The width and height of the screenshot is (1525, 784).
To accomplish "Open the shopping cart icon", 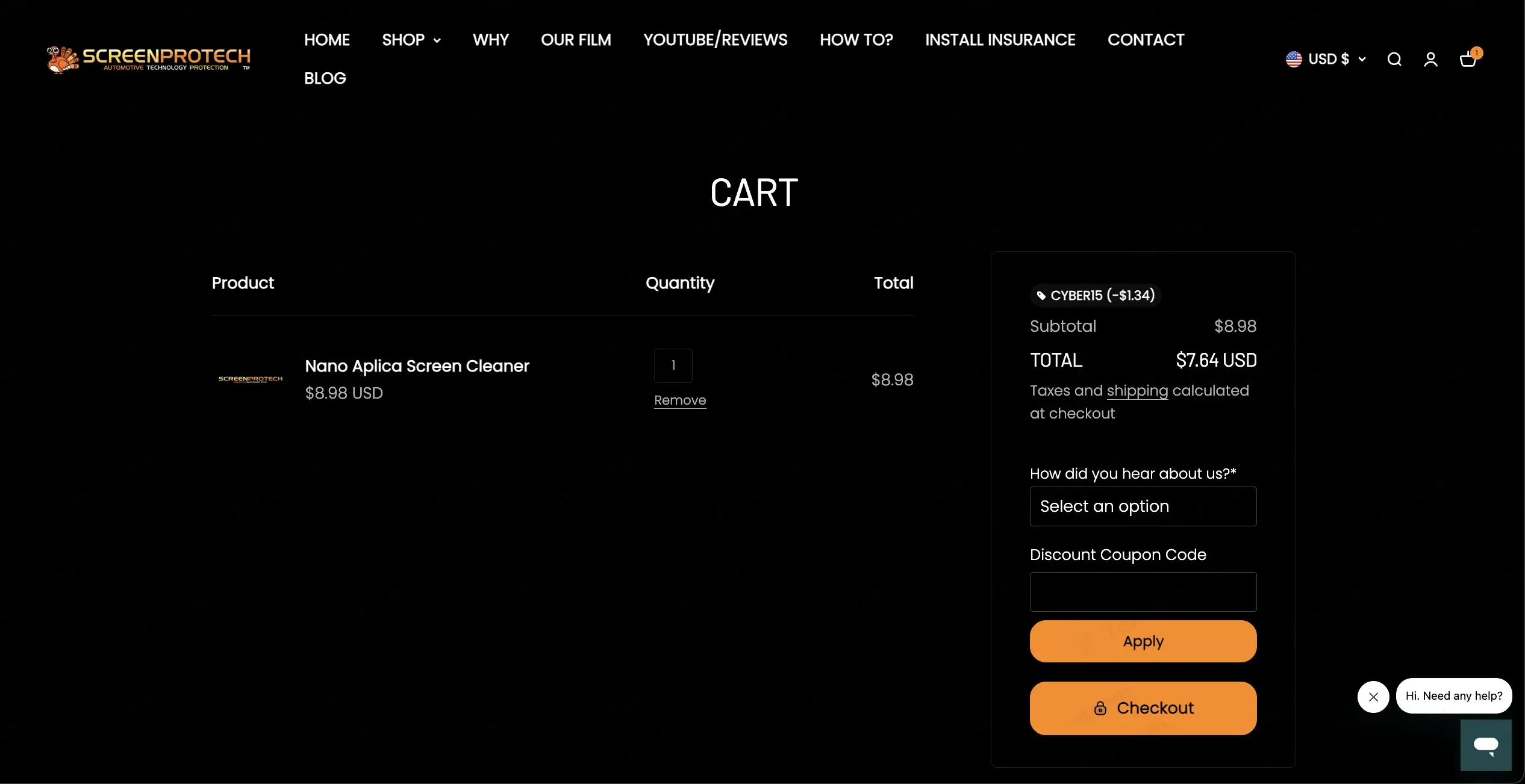I will 1468,59.
